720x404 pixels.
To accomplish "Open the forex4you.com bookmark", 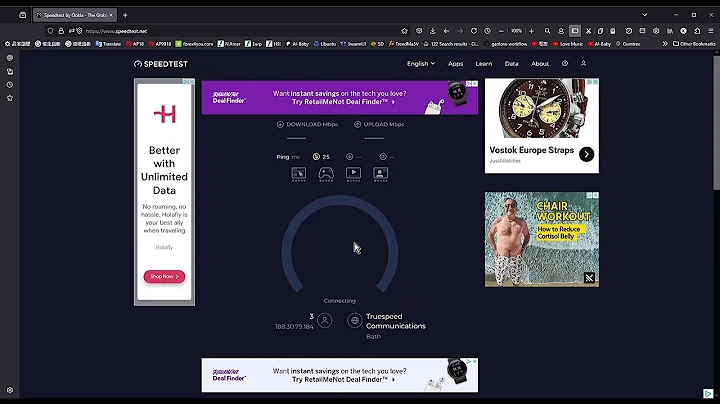I will click(x=194, y=44).
